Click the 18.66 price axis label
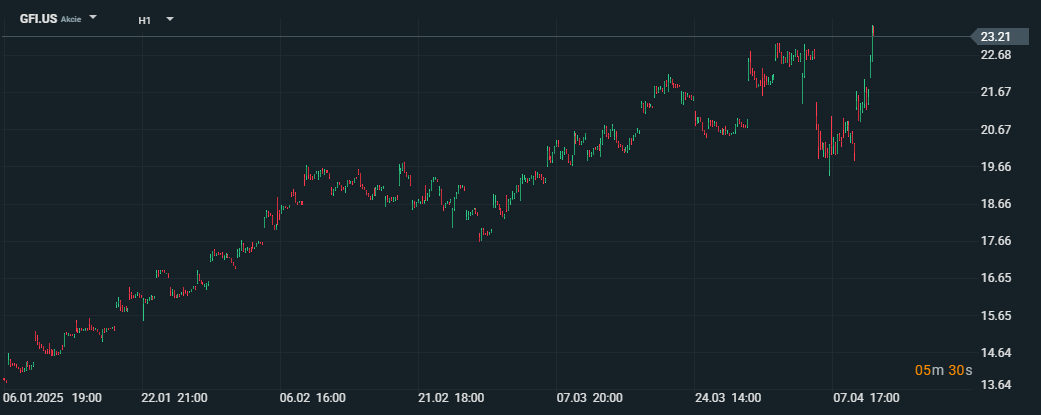The height and width of the screenshot is (415, 1041). click(995, 204)
